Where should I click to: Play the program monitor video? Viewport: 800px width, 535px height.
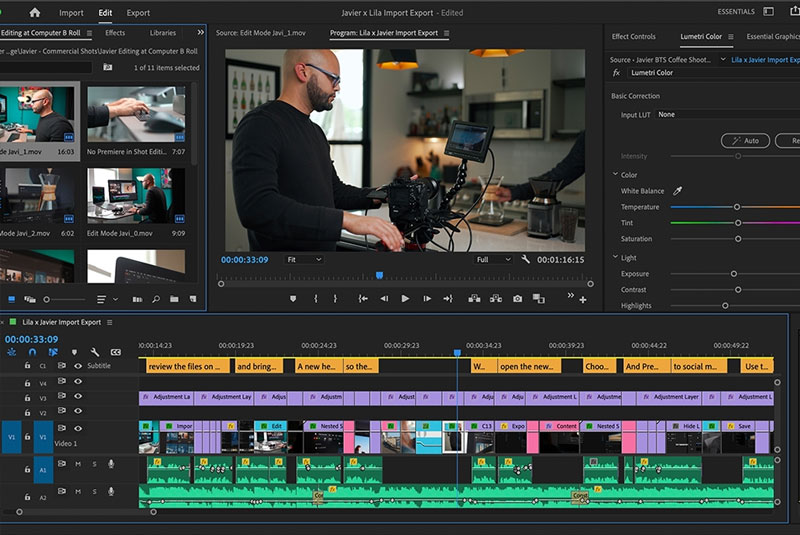pyautogui.click(x=405, y=298)
